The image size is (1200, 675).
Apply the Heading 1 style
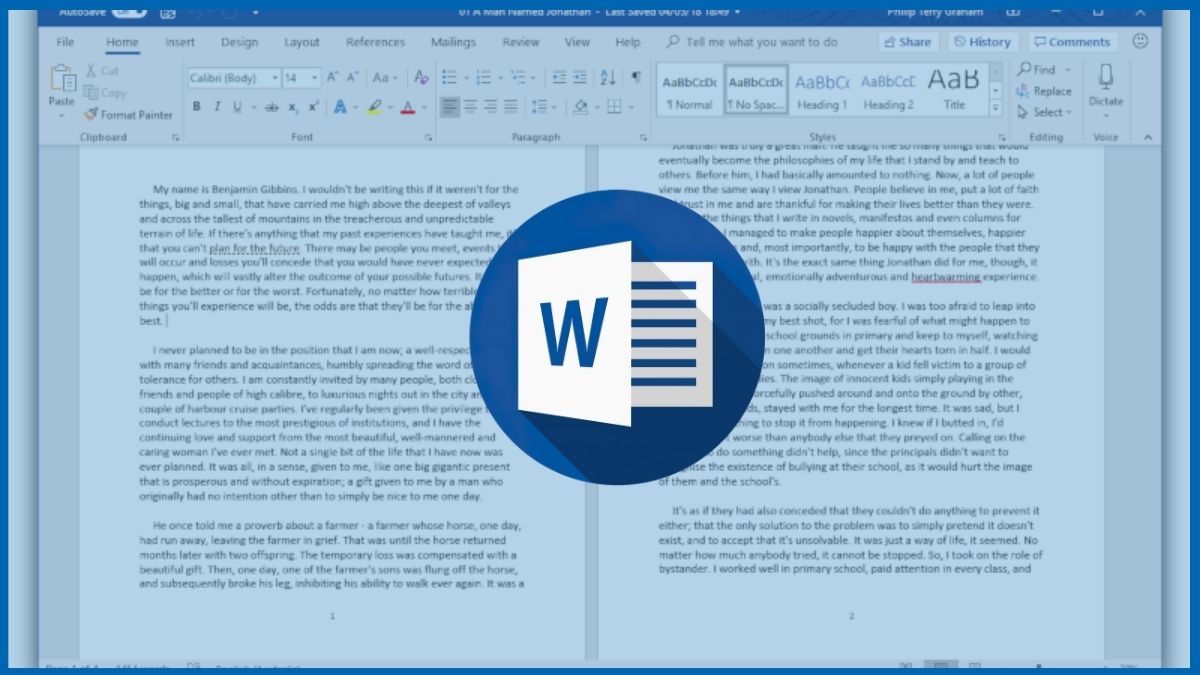pos(822,88)
